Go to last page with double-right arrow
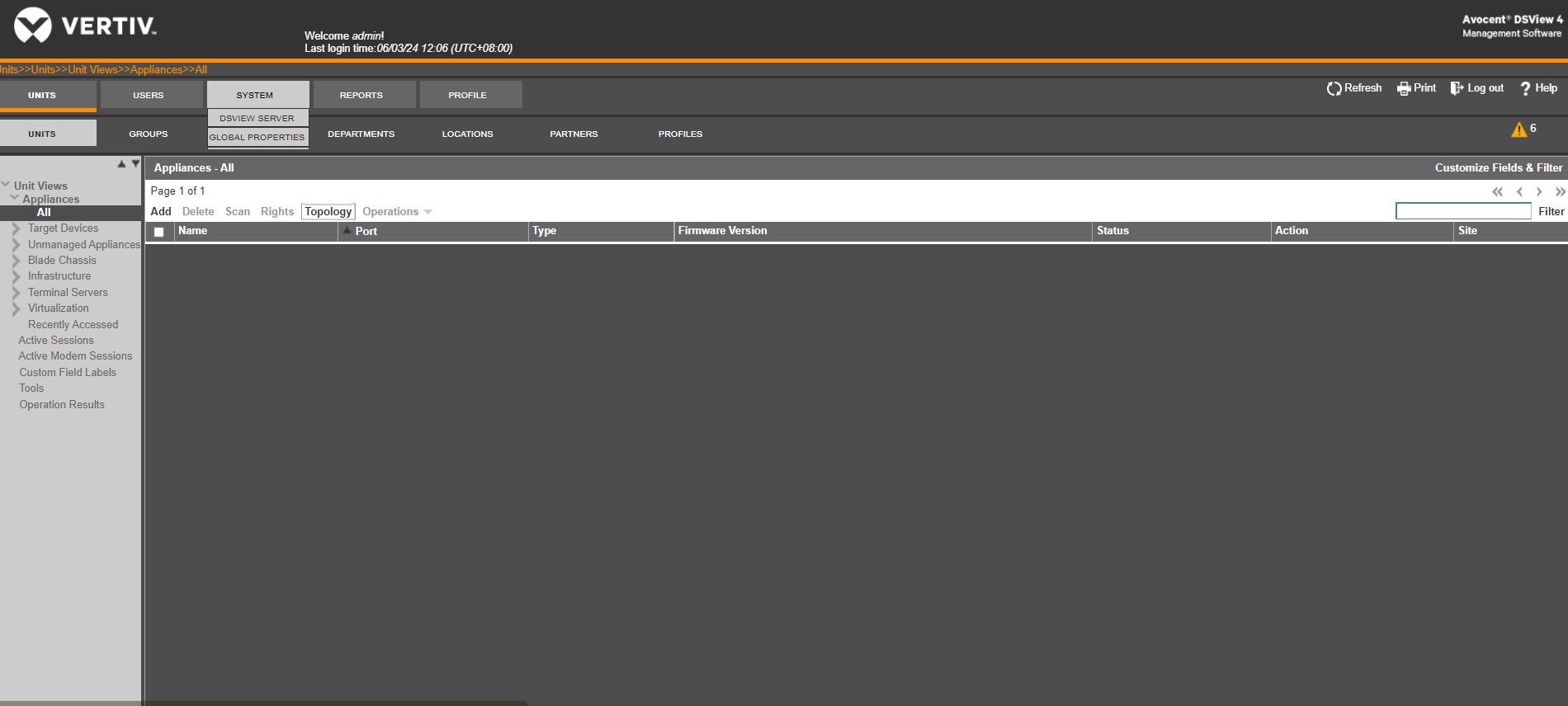 point(1560,191)
